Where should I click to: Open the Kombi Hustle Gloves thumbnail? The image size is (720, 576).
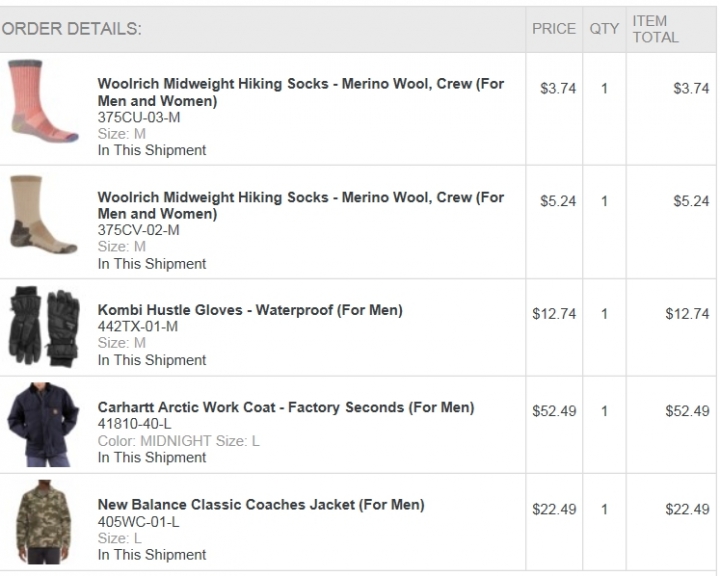pyautogui.click(x=44, y=327)
